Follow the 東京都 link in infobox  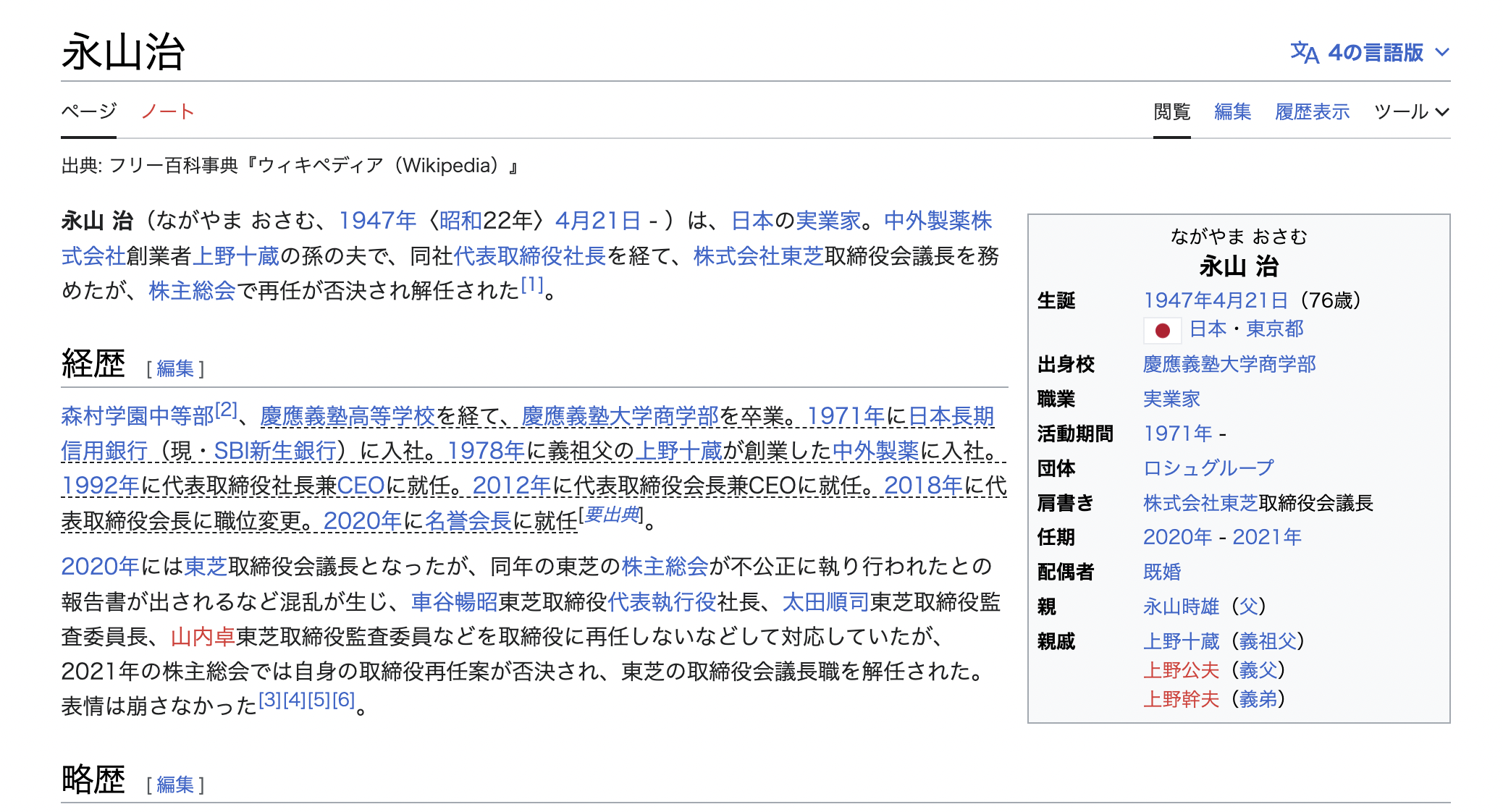coord(1275,329)
